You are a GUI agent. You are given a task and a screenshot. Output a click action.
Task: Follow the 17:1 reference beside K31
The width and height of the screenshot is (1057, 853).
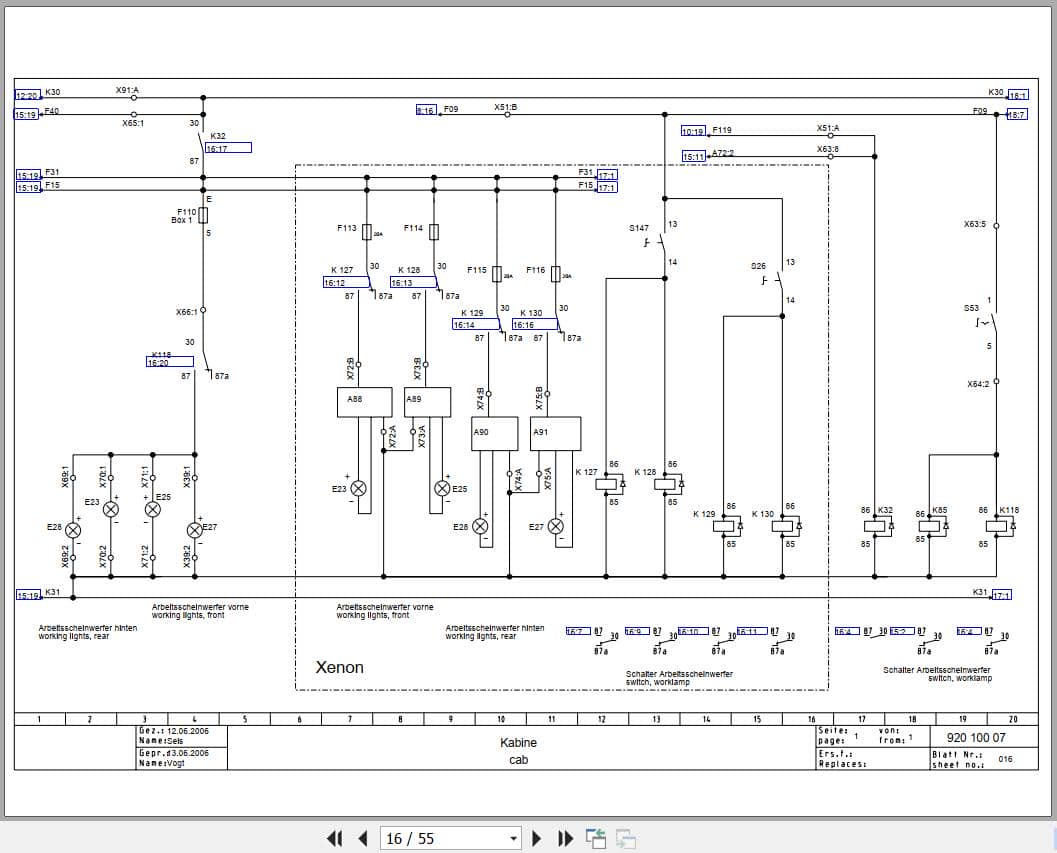(1001, 595)
